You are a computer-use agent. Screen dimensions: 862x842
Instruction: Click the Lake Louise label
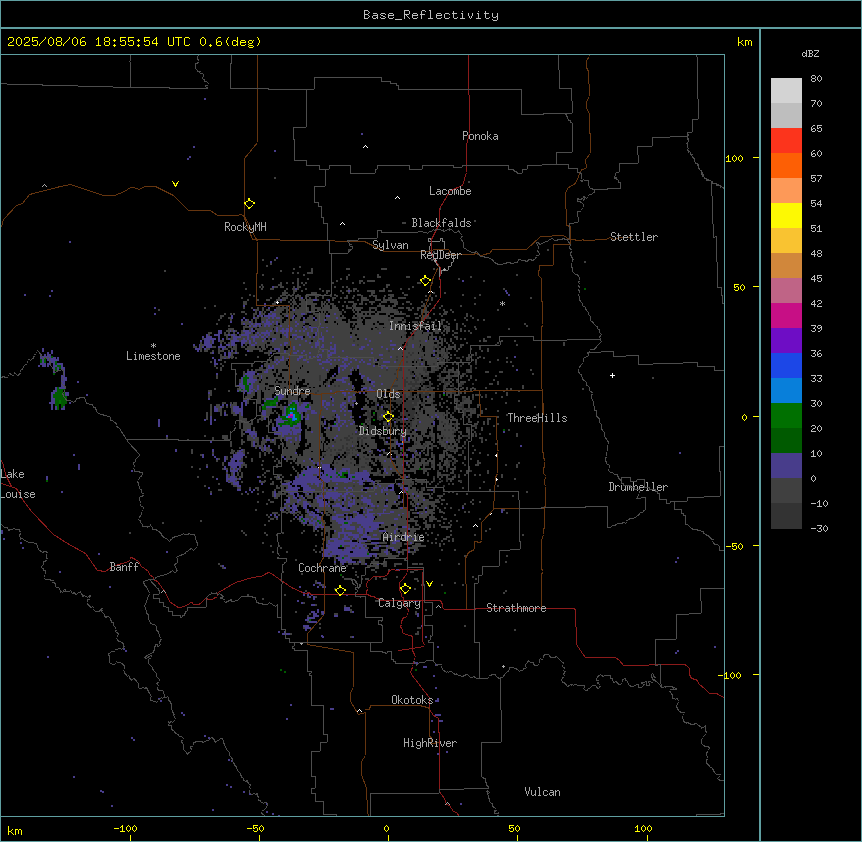(x=18, y=484)
